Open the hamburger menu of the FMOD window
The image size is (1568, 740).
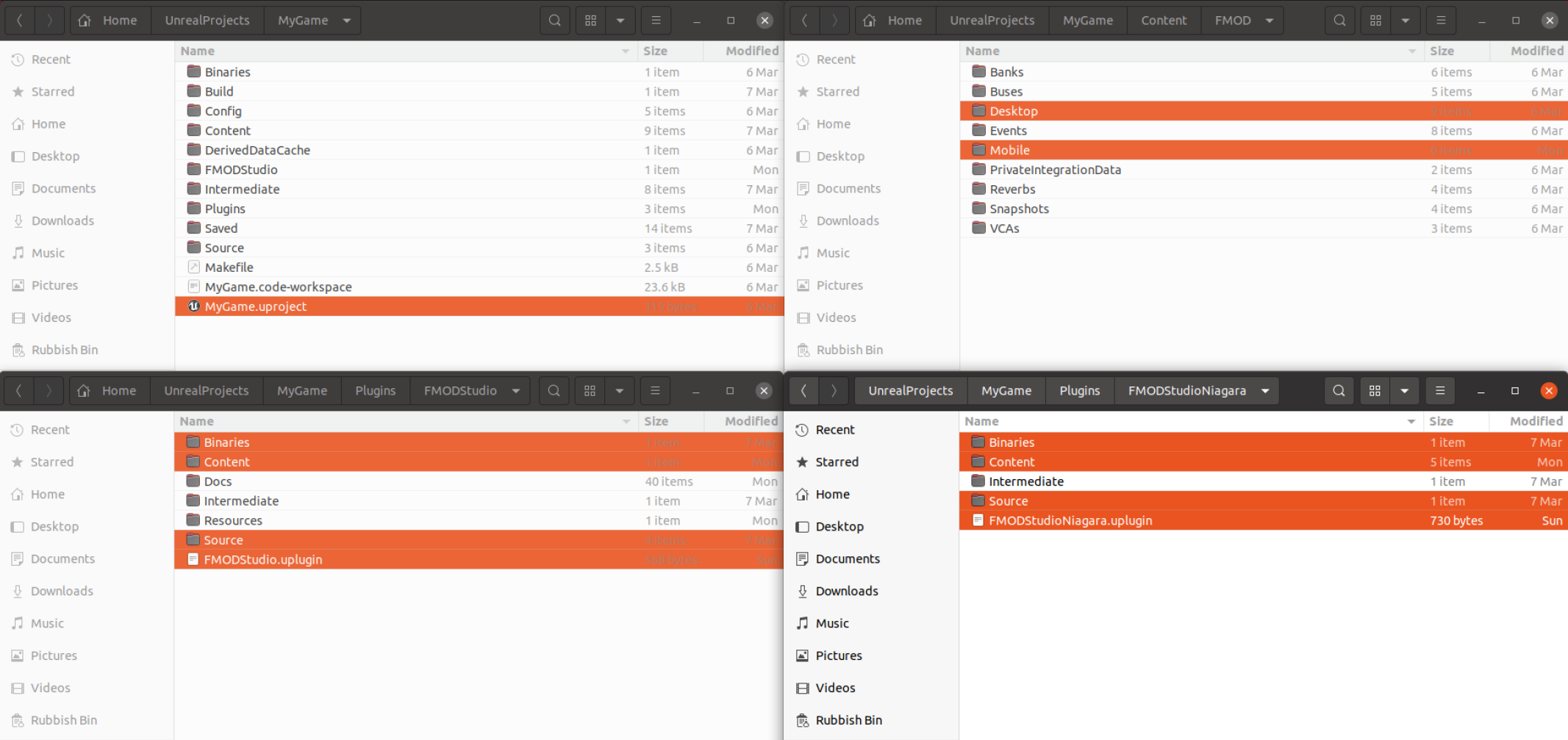tap(1440, 20)
